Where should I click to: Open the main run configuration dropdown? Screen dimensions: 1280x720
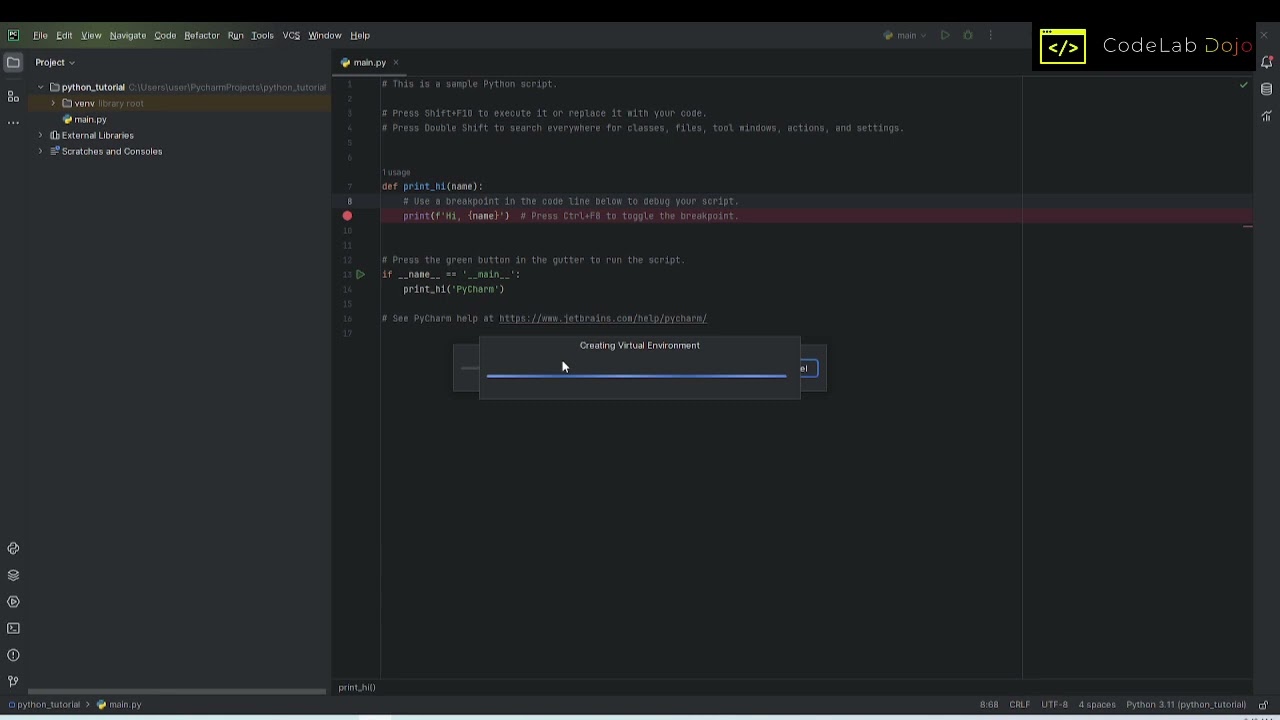coord(905,35)
